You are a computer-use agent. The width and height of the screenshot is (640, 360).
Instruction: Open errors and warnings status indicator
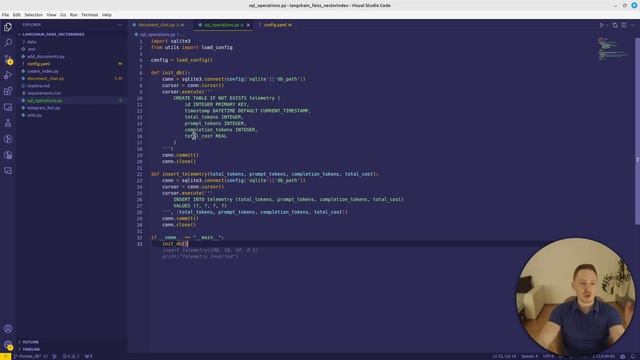(71, 356)
